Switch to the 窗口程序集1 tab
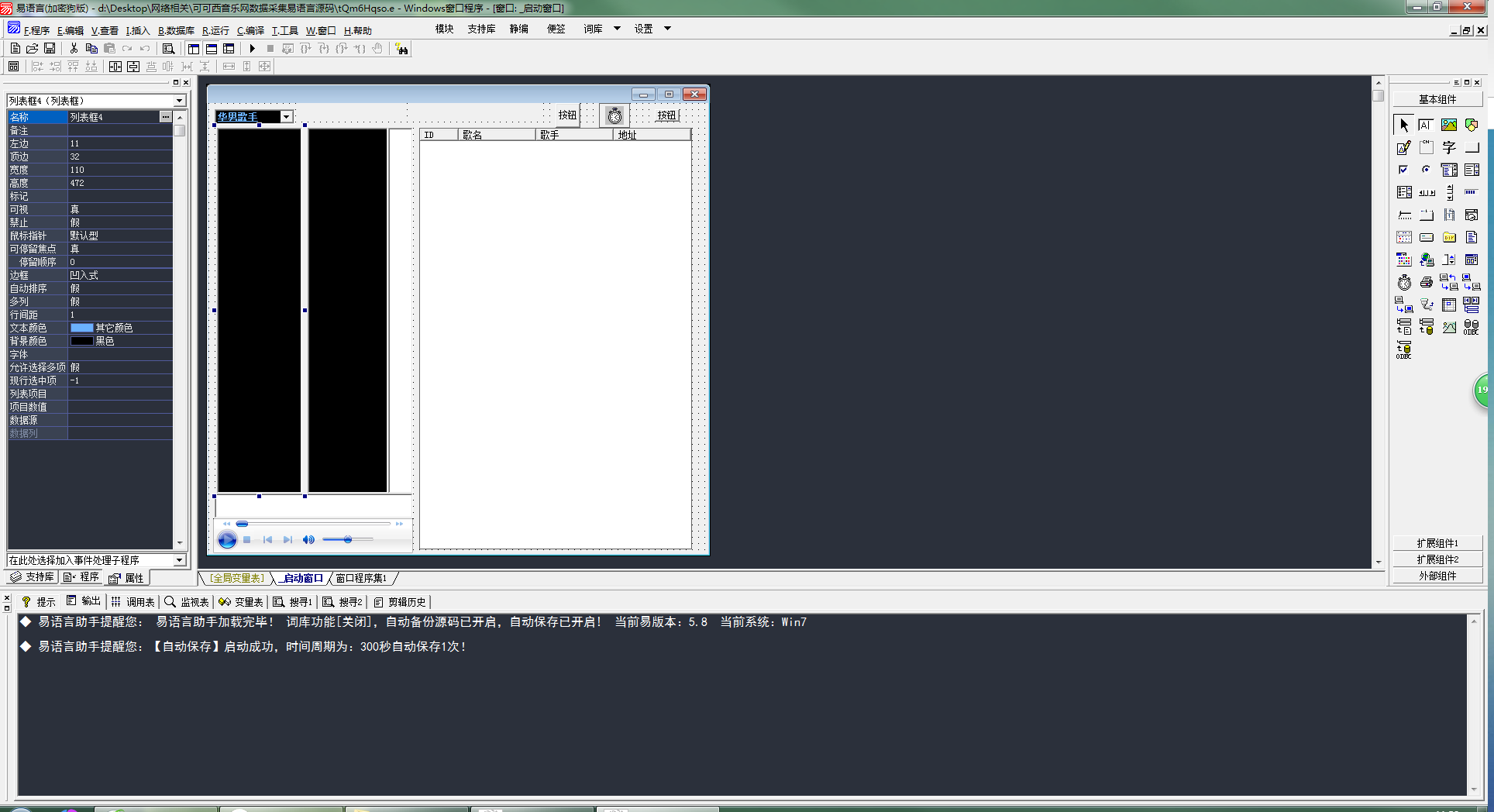The image size is (1494, 812). (x=361, y=579)
